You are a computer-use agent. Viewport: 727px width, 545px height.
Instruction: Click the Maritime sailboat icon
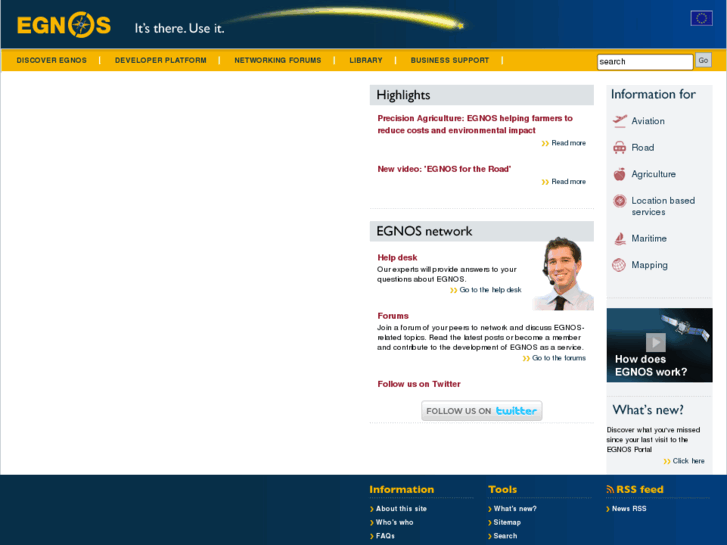coord(619,238)
